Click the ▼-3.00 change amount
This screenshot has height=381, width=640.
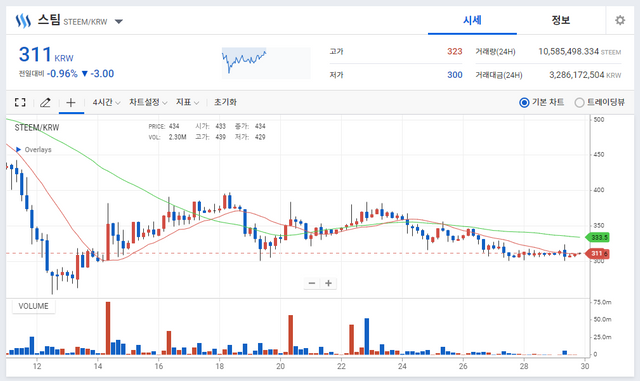coord(98,74)
